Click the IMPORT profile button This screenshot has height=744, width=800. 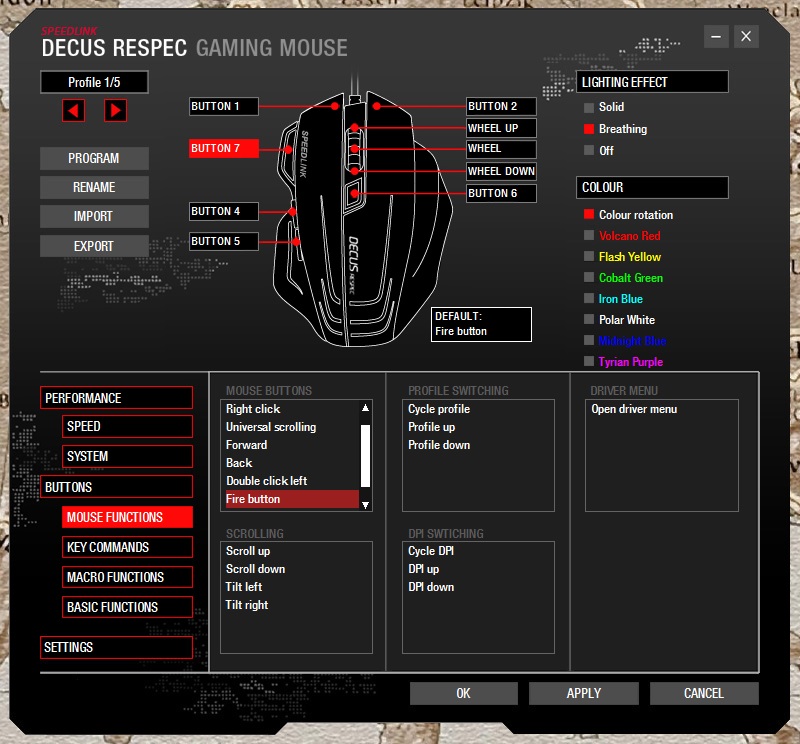tap(94, 216)
